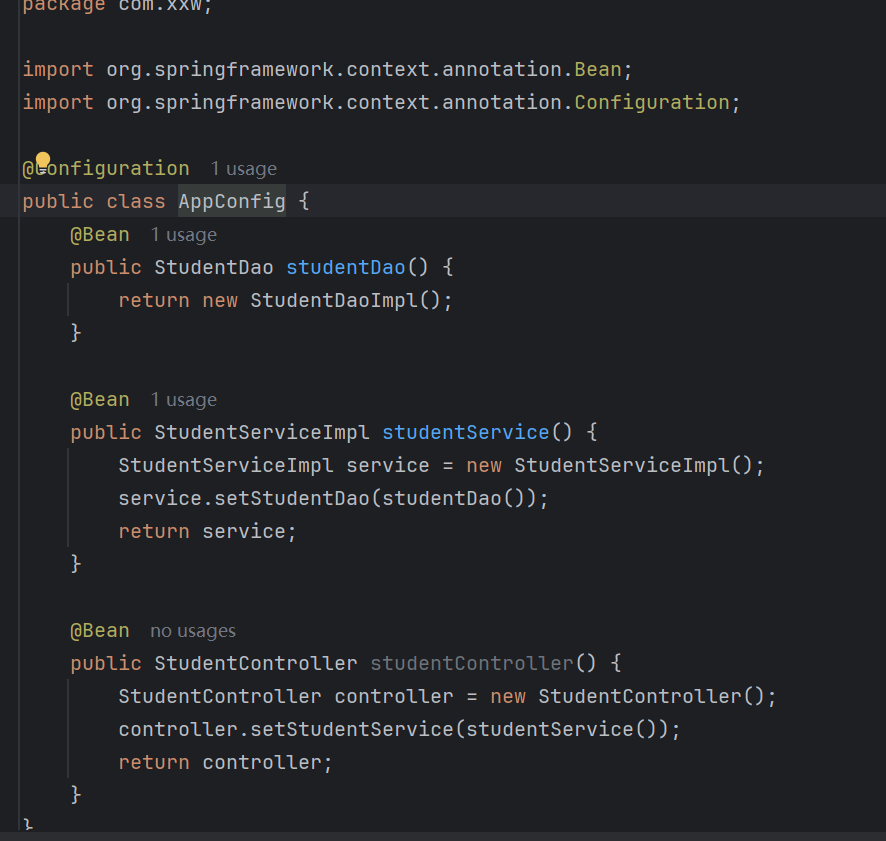This screenshot has width=886, height=841.
Task: Click the 'controller' variable declaration name
Action: pyautogui.click(x=394, y=696)
